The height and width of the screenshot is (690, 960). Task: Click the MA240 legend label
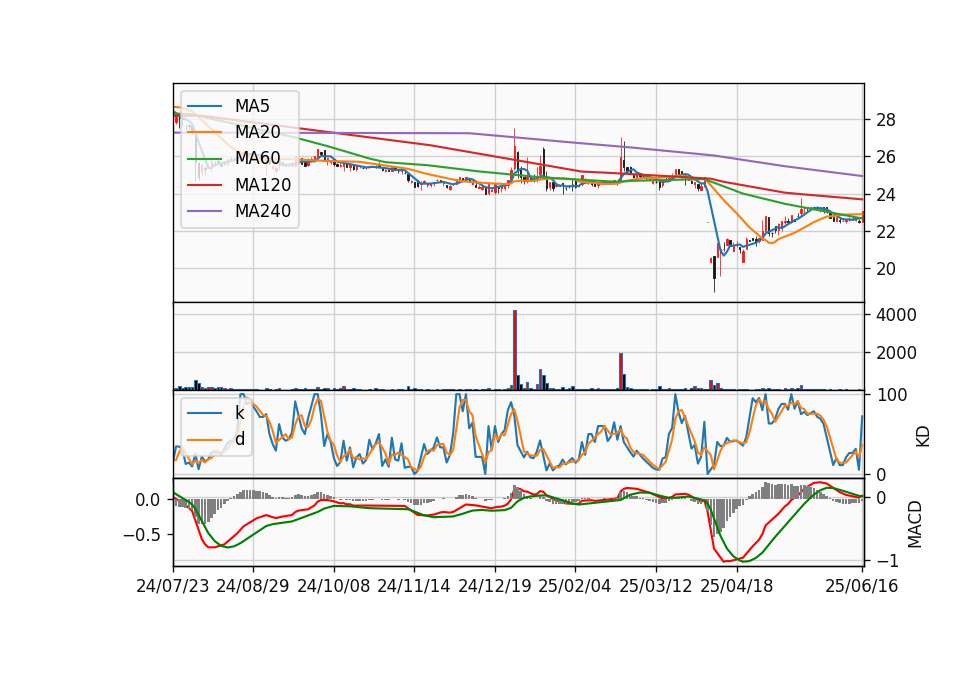(x=263, y=211)
